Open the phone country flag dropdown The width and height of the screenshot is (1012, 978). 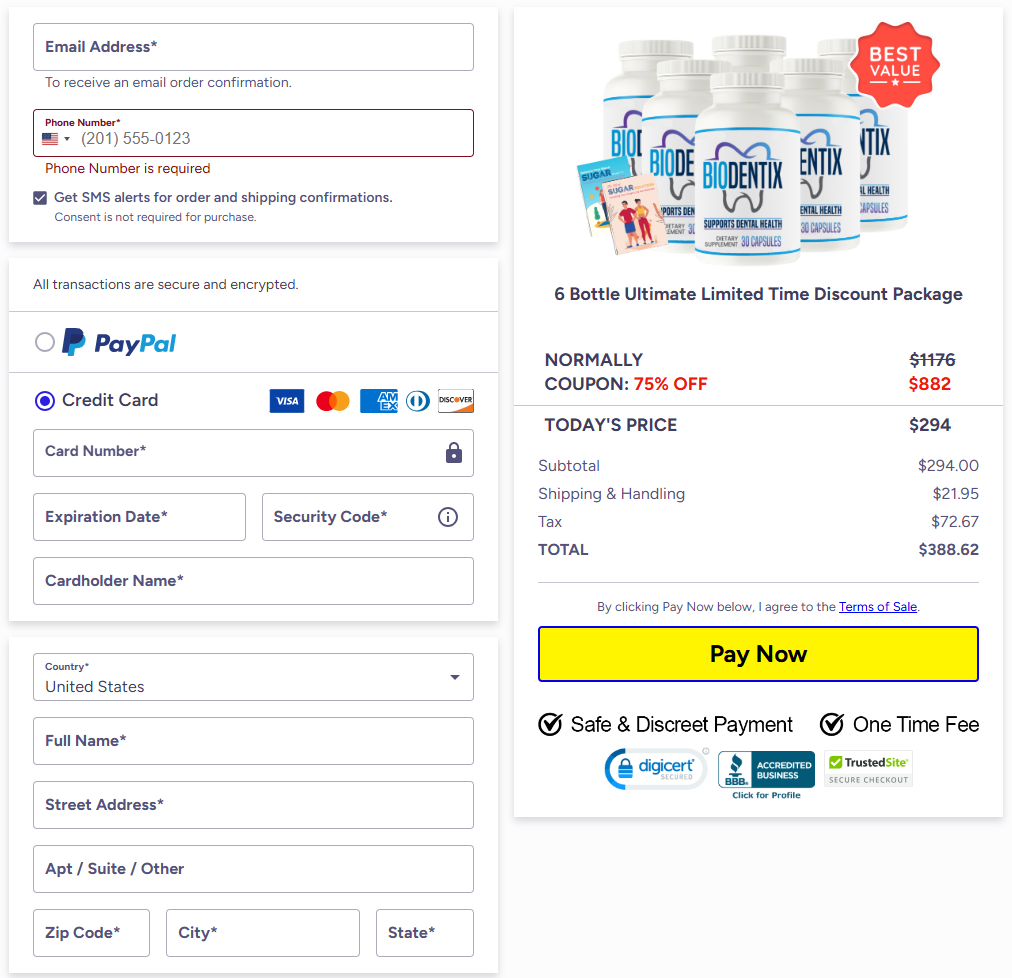tap(56, 139)
